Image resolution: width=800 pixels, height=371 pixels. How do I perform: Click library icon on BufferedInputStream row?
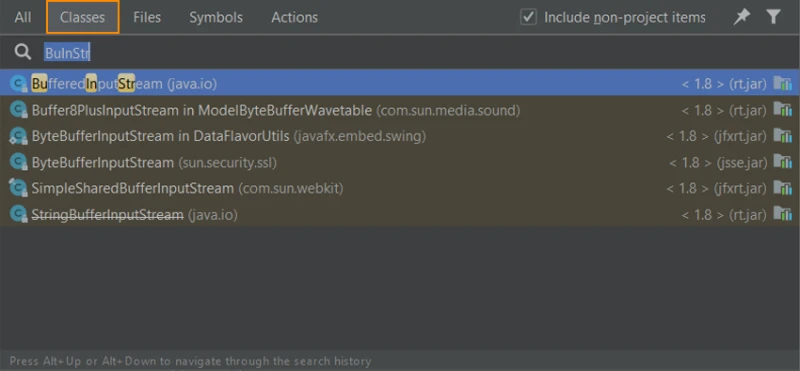tap(782, 83)
